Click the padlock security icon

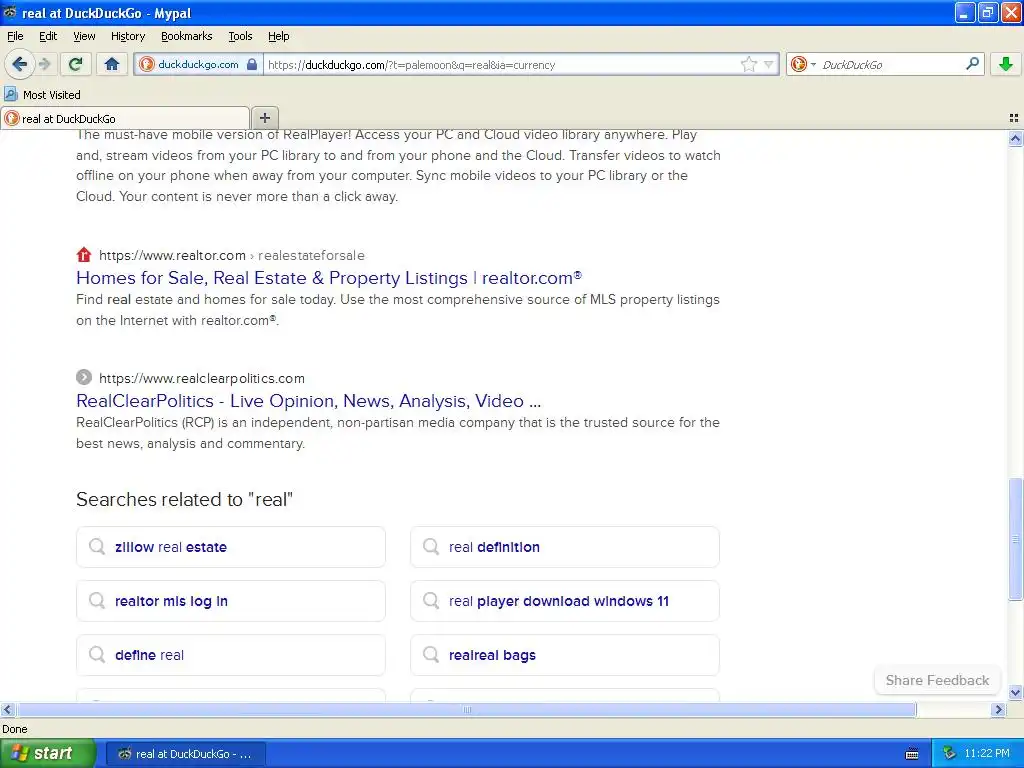(x=252, y=64)
